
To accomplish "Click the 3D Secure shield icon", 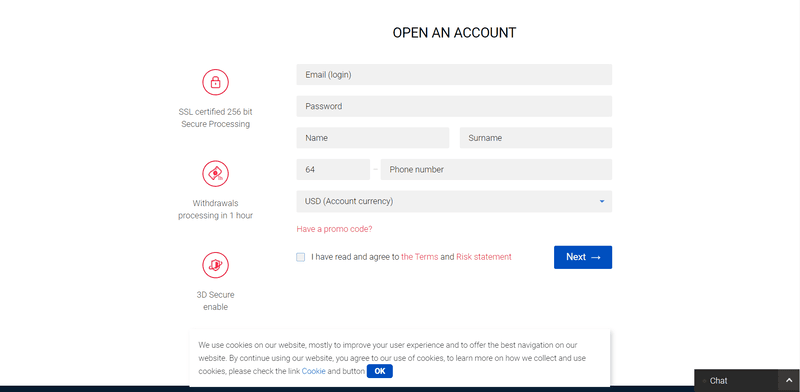I will coord(215,265).
